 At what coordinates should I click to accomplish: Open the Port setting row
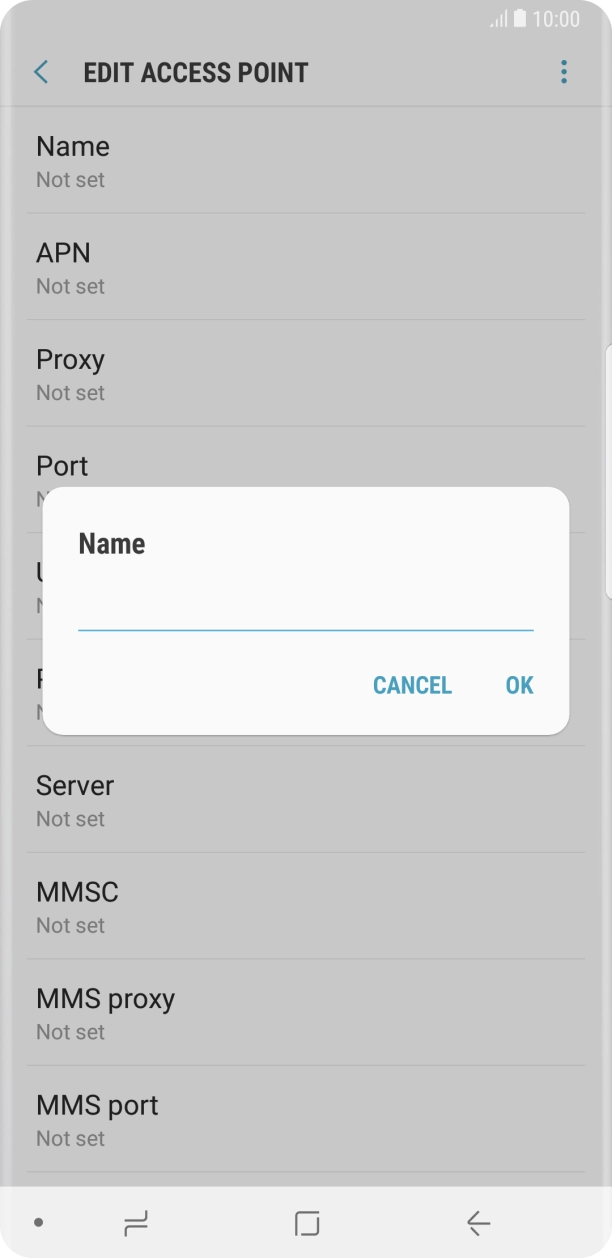click(306, 466)
